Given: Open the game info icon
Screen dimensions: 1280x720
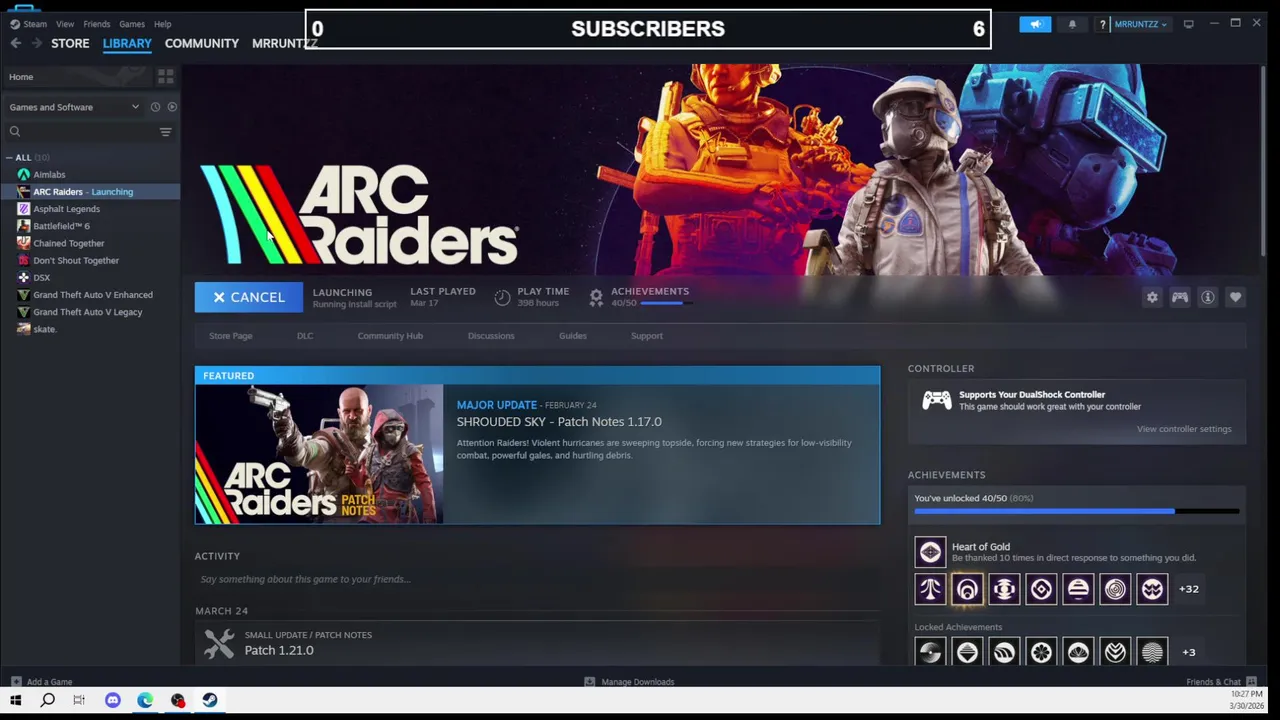Looking at the screenshot, I should (1208, 297).
